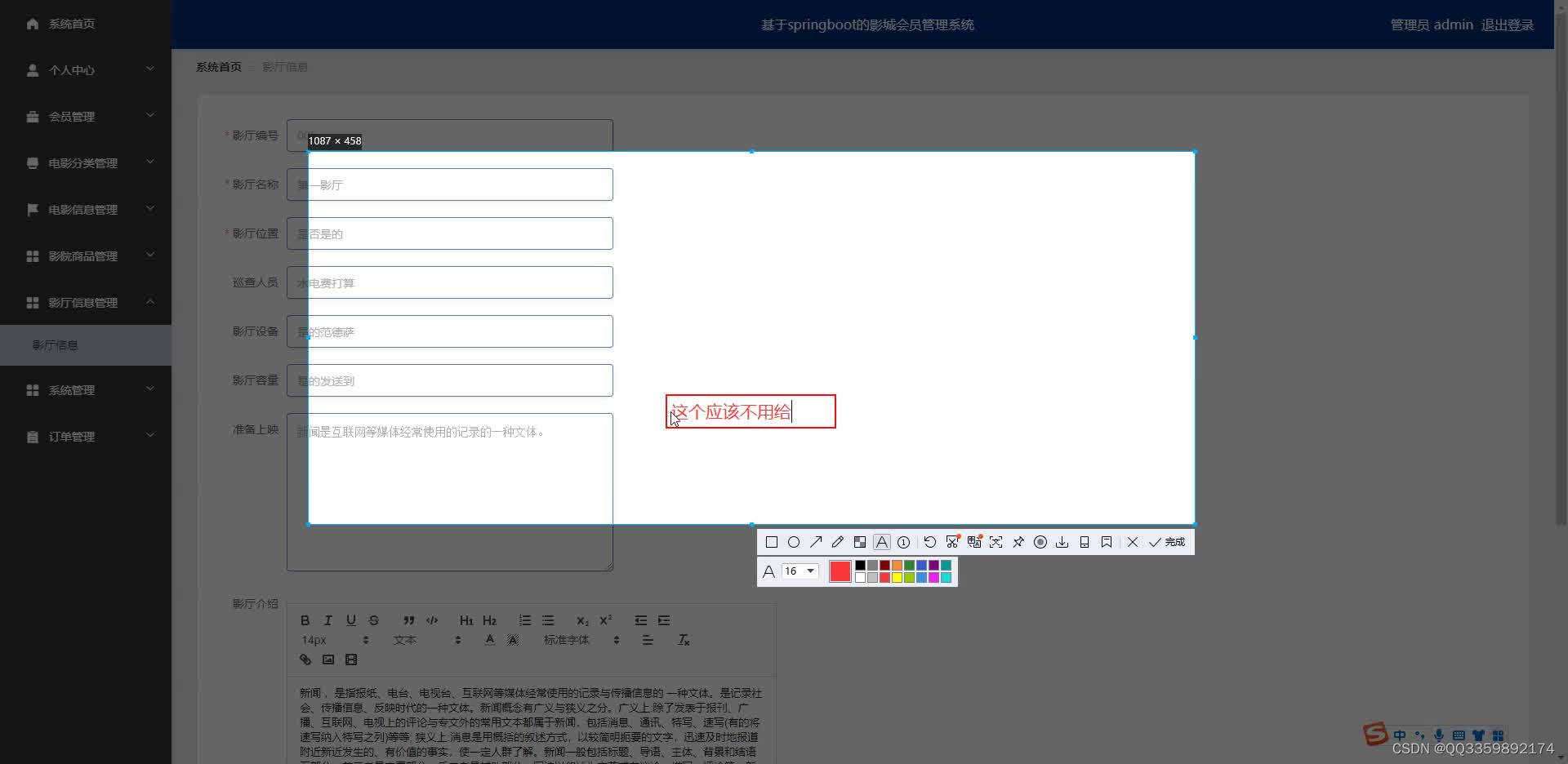Screen dimensions: 1568x764
Task: Open the 影厅信息 submenu item
Action: coord(86,345)
